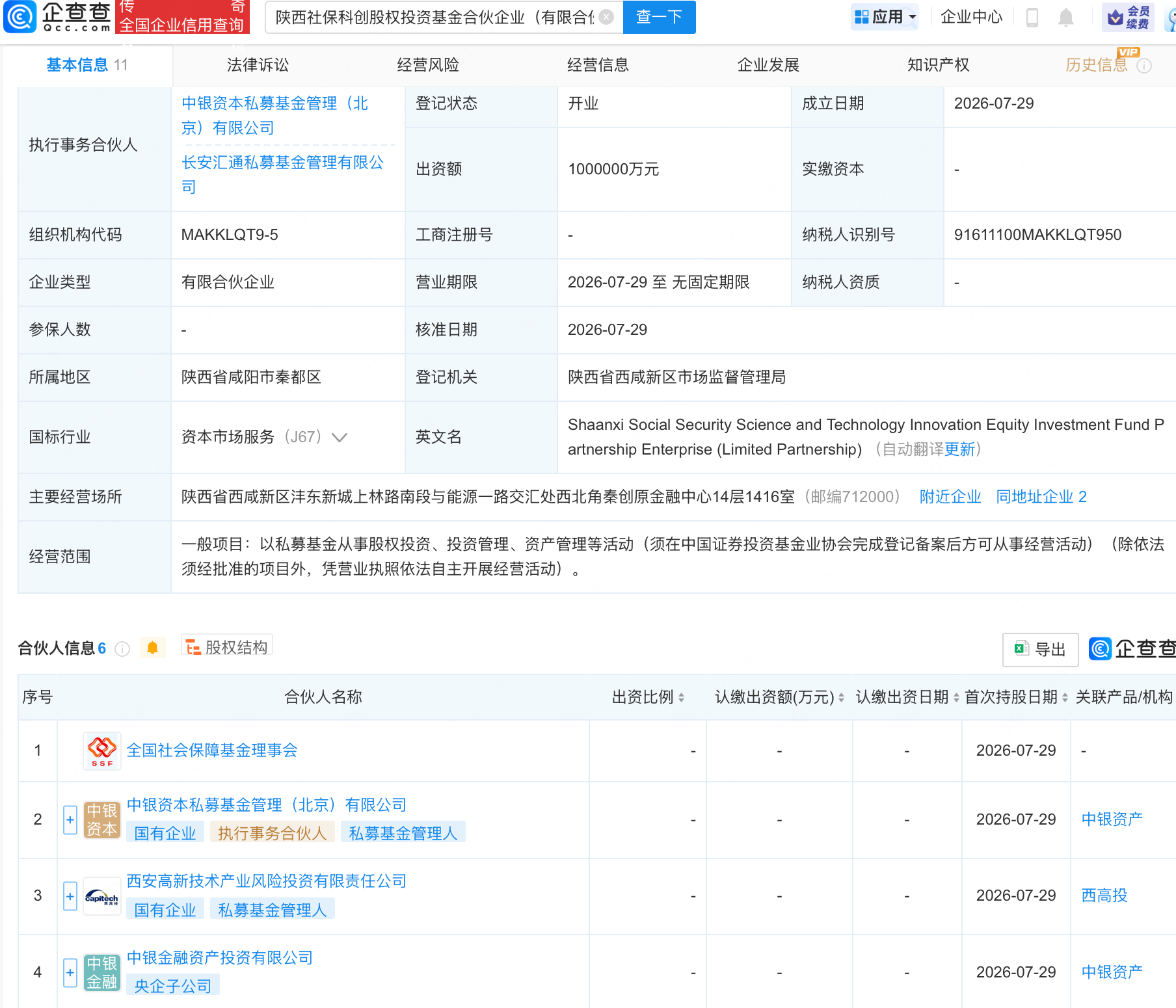This screenshot has width=1176, height=1008.
Task: Open partner 全国社会保障基金理事会
Action: pyautogui.click(x=212, y=750)
